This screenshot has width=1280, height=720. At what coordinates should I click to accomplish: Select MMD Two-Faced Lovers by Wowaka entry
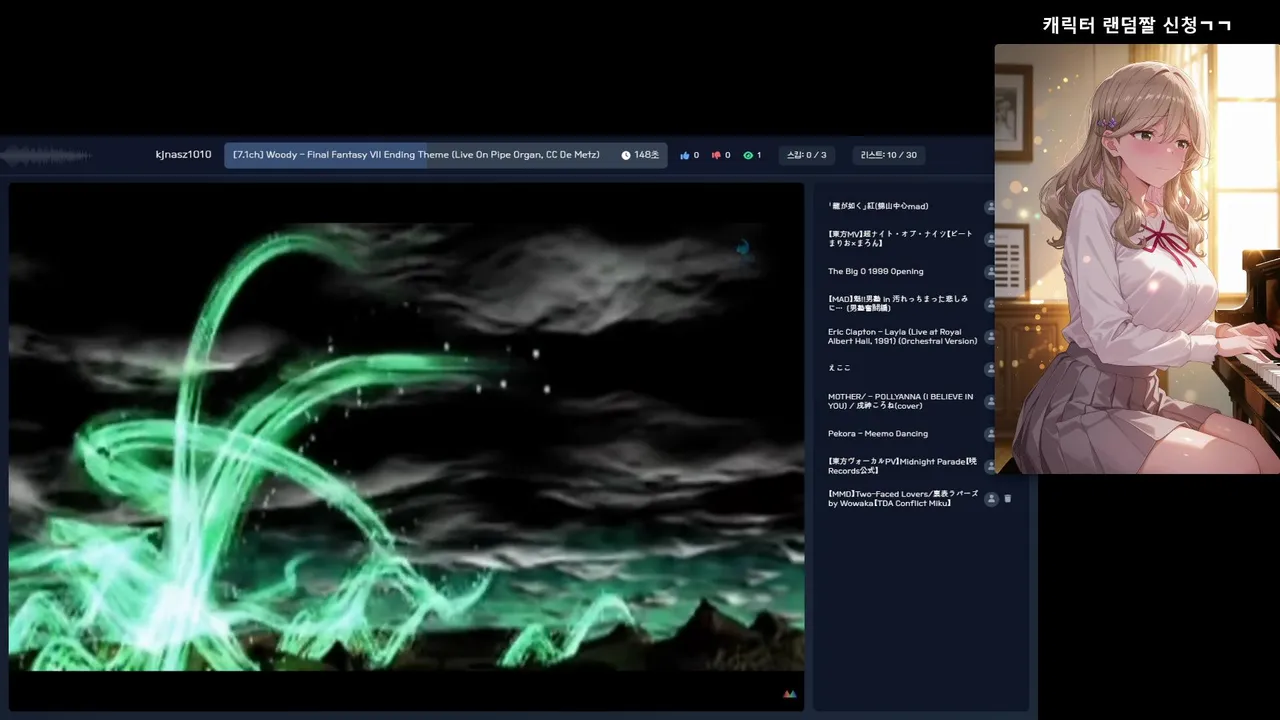903,498
